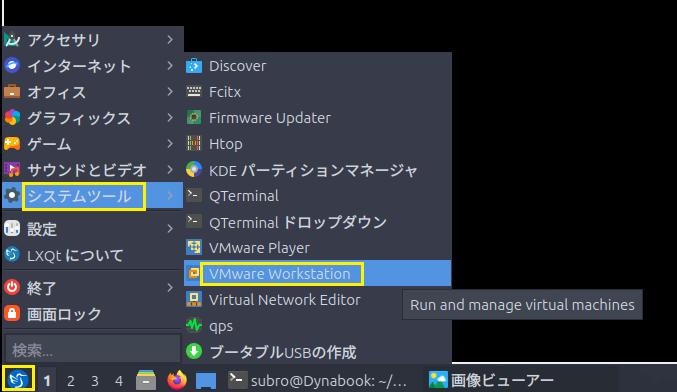
Task: Launch the file manager from the panel
Action: [146, 380]
